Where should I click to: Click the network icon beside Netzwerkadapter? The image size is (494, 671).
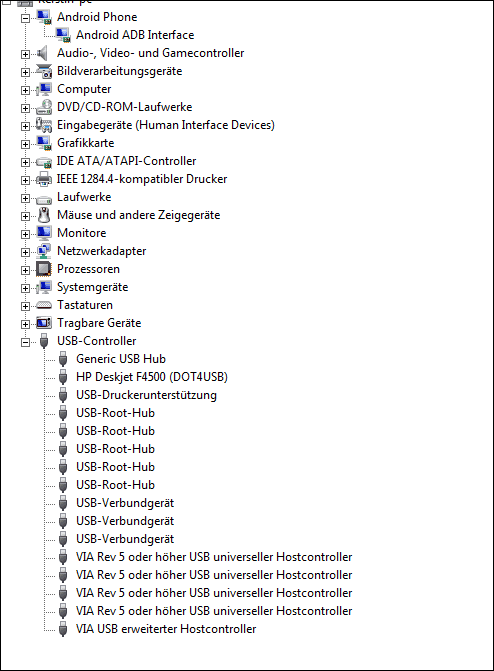tap(44, 251)
